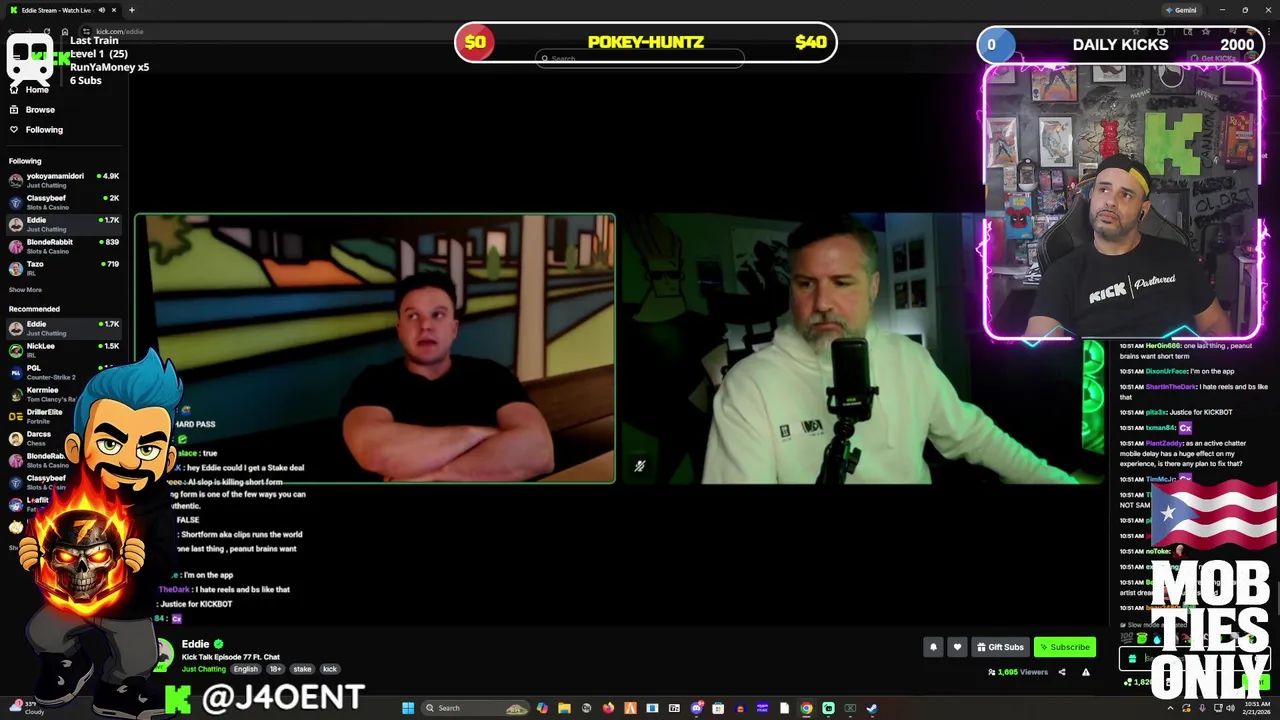1280x720 pixels.
Task: Open a new browser tab with plus icon
Action: pos(131,10)
